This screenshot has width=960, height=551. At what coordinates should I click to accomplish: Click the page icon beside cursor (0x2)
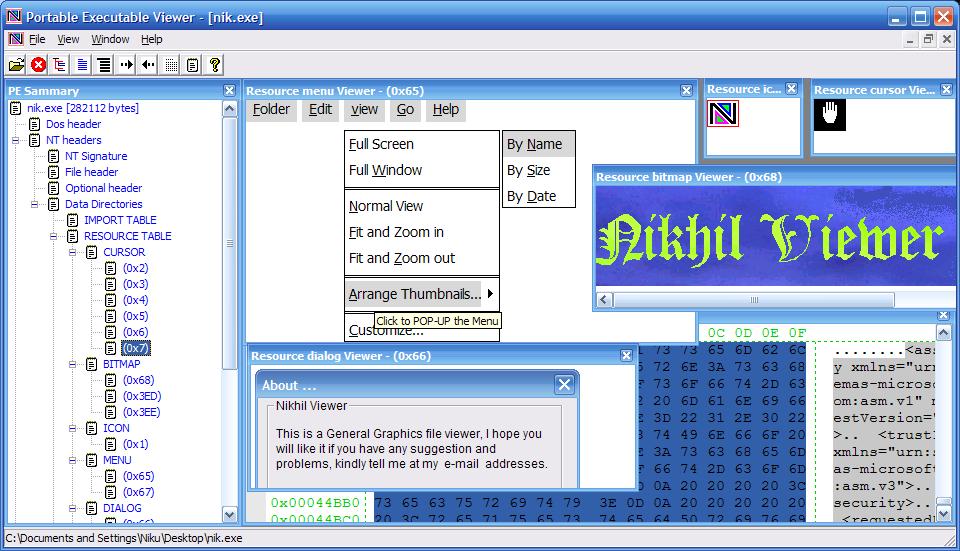tap(111, 268)
